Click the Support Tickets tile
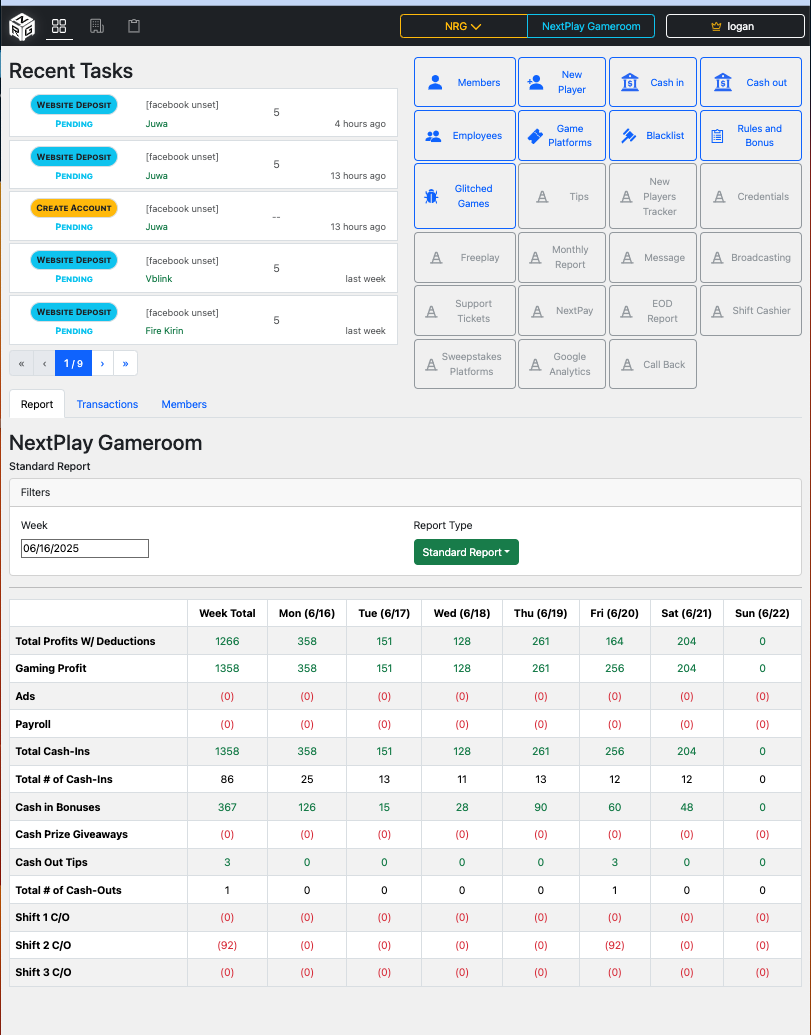The image size is (811, 1035). [465, 311]
